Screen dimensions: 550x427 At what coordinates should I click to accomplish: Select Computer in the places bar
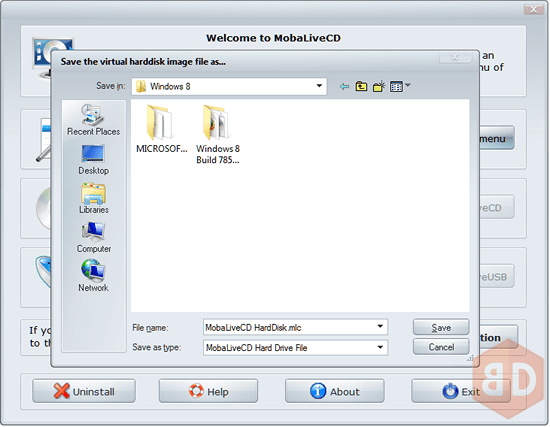[93, 238]
